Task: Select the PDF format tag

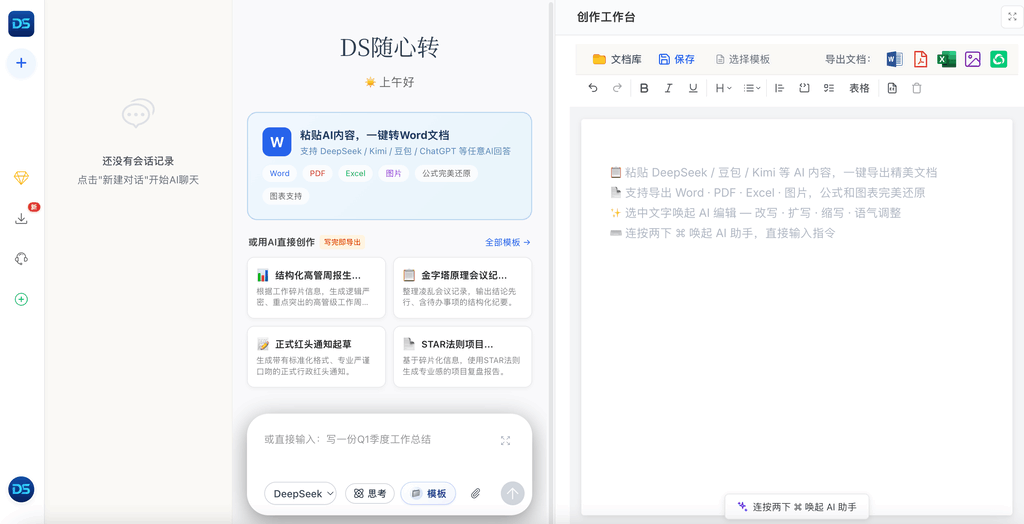Action: point(317,174)
